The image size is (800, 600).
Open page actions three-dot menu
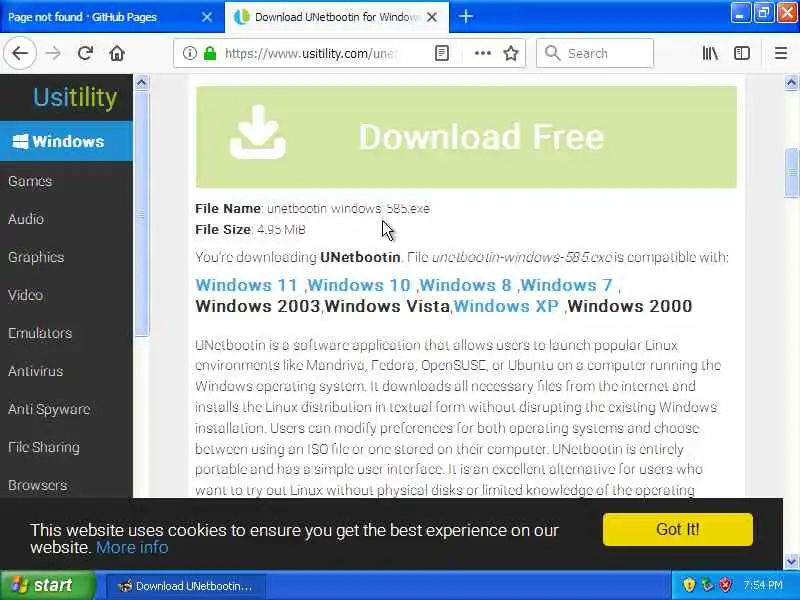[x=483, y=53]
